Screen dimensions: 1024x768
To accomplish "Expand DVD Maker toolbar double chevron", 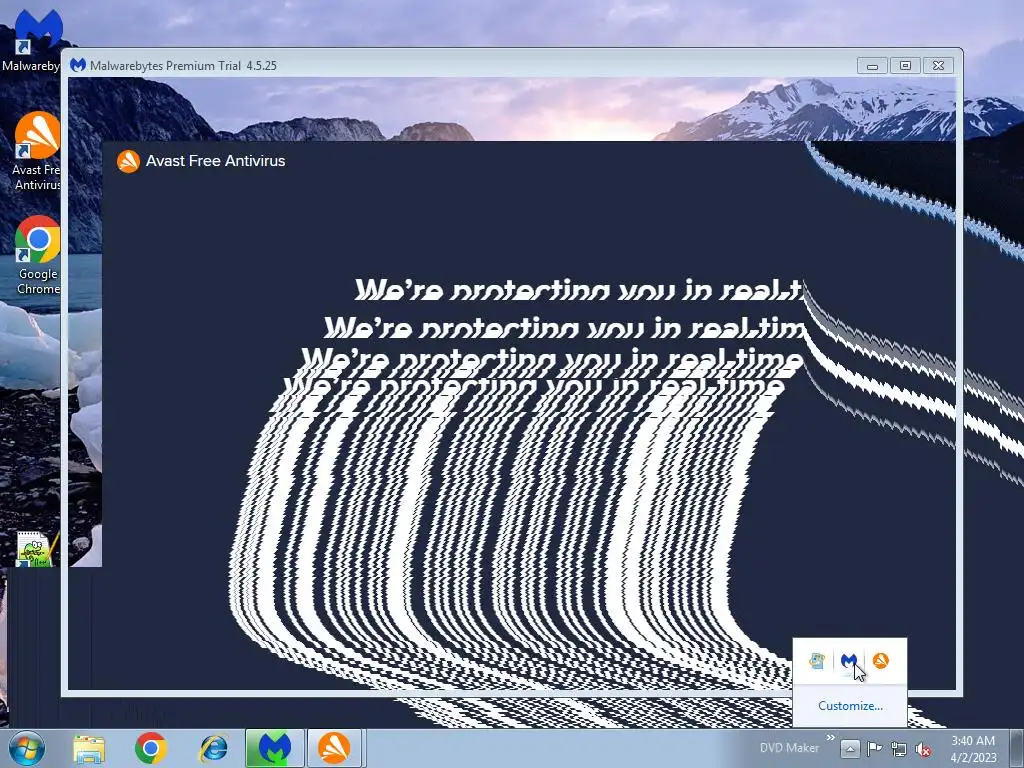I will (x=831, y=738).
